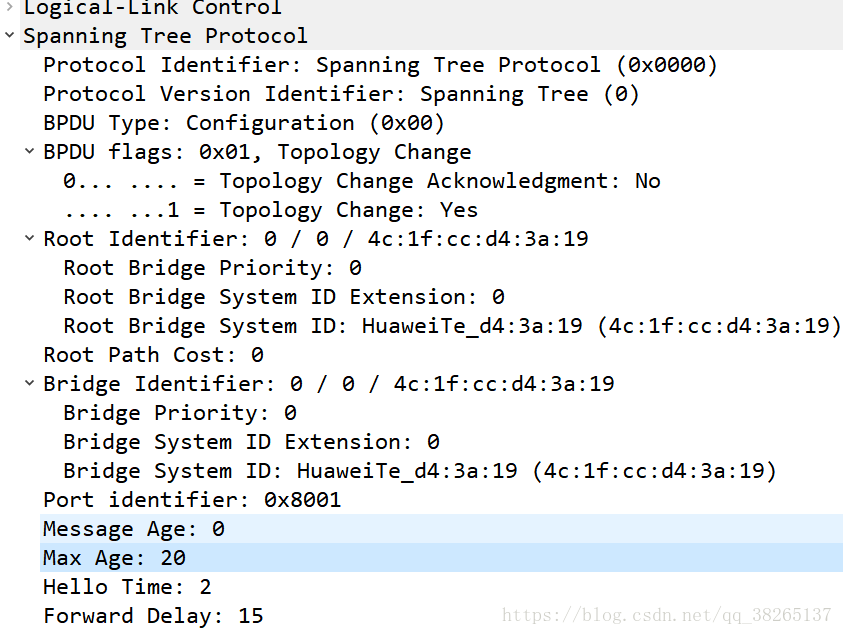The height and width of the screenshot is (635, 843).
Task: Select Root Bridge System ID Extension
Action: [x=283, y=297]
